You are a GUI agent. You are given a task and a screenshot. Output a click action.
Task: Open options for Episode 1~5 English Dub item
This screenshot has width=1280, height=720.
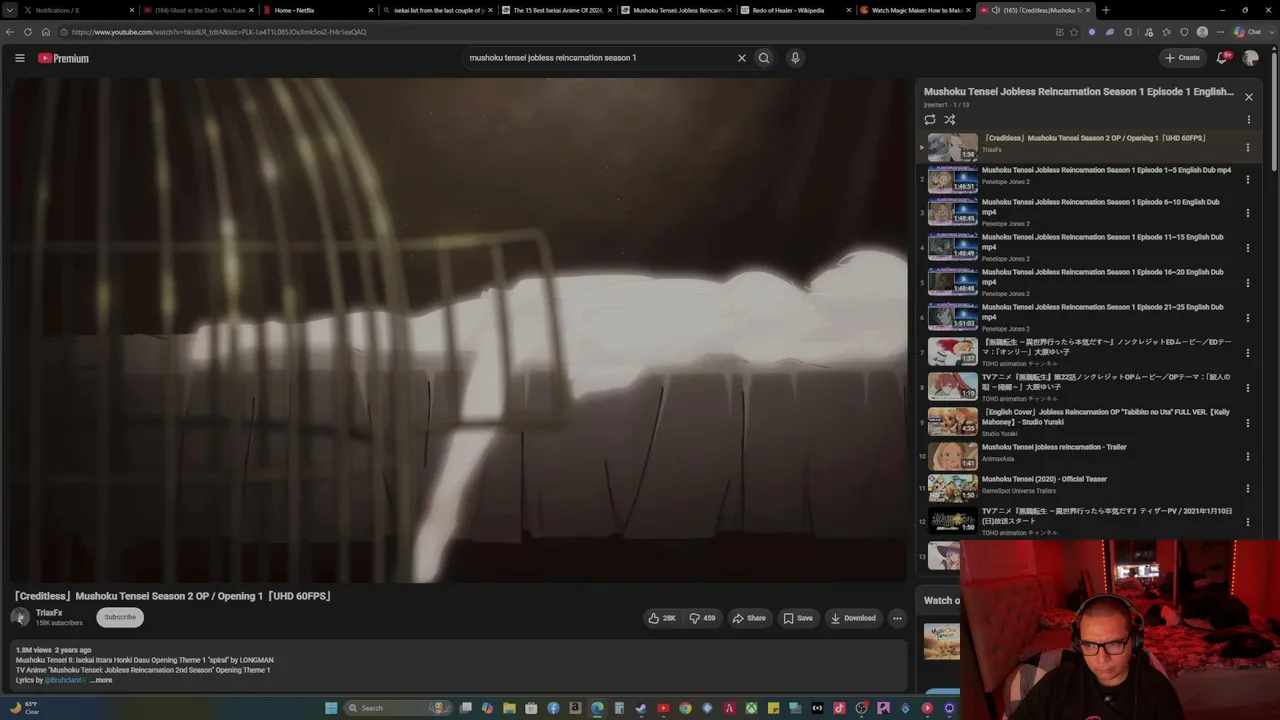click(x=1247, y=180)
